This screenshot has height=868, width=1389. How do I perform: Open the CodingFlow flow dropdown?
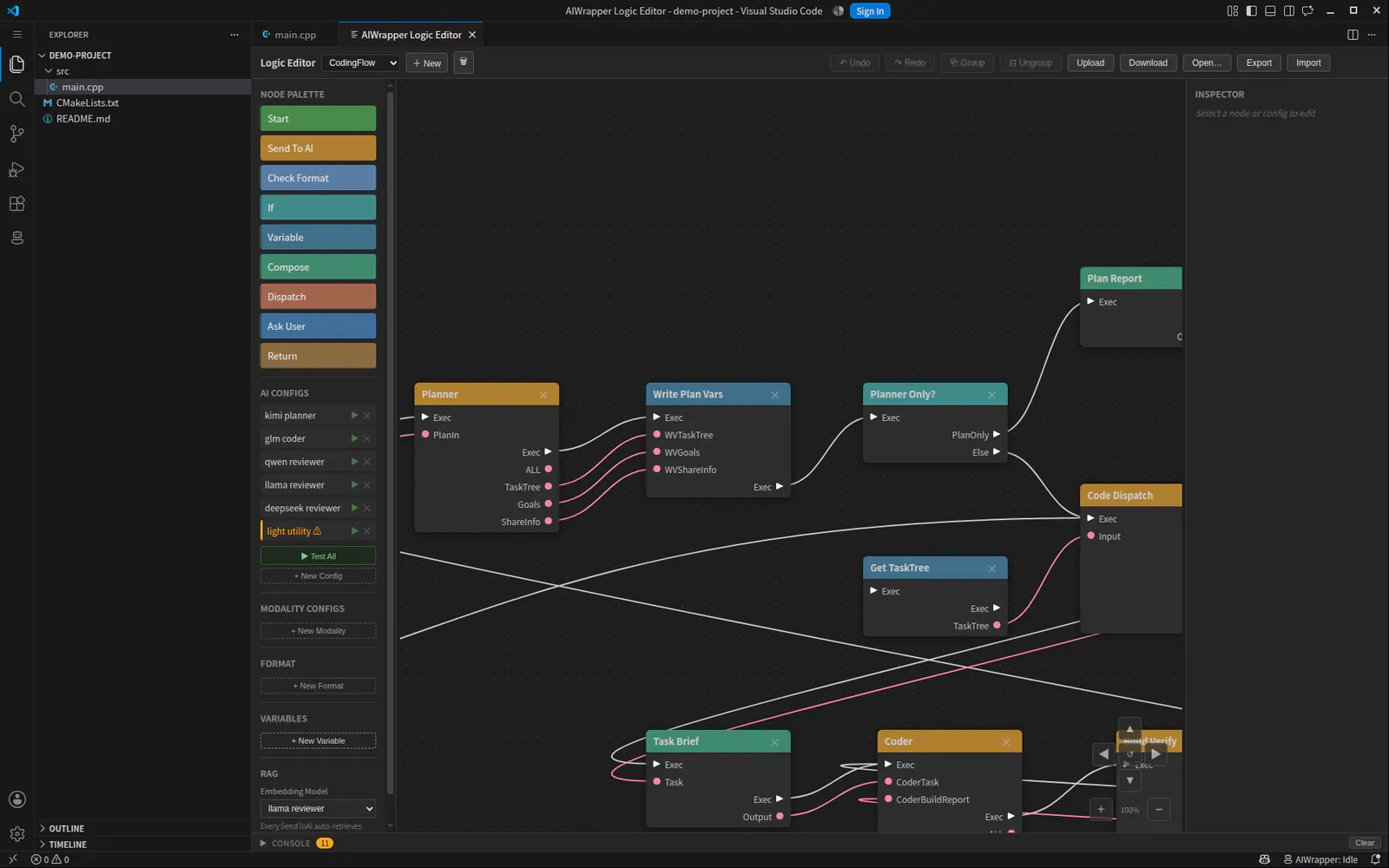(x=361, y=62)
